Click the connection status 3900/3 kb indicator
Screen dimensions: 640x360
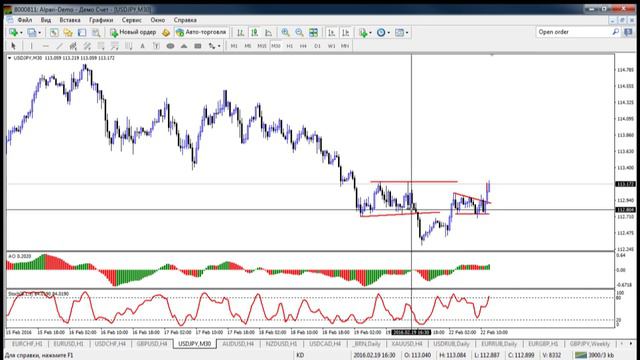click(594, 355)
